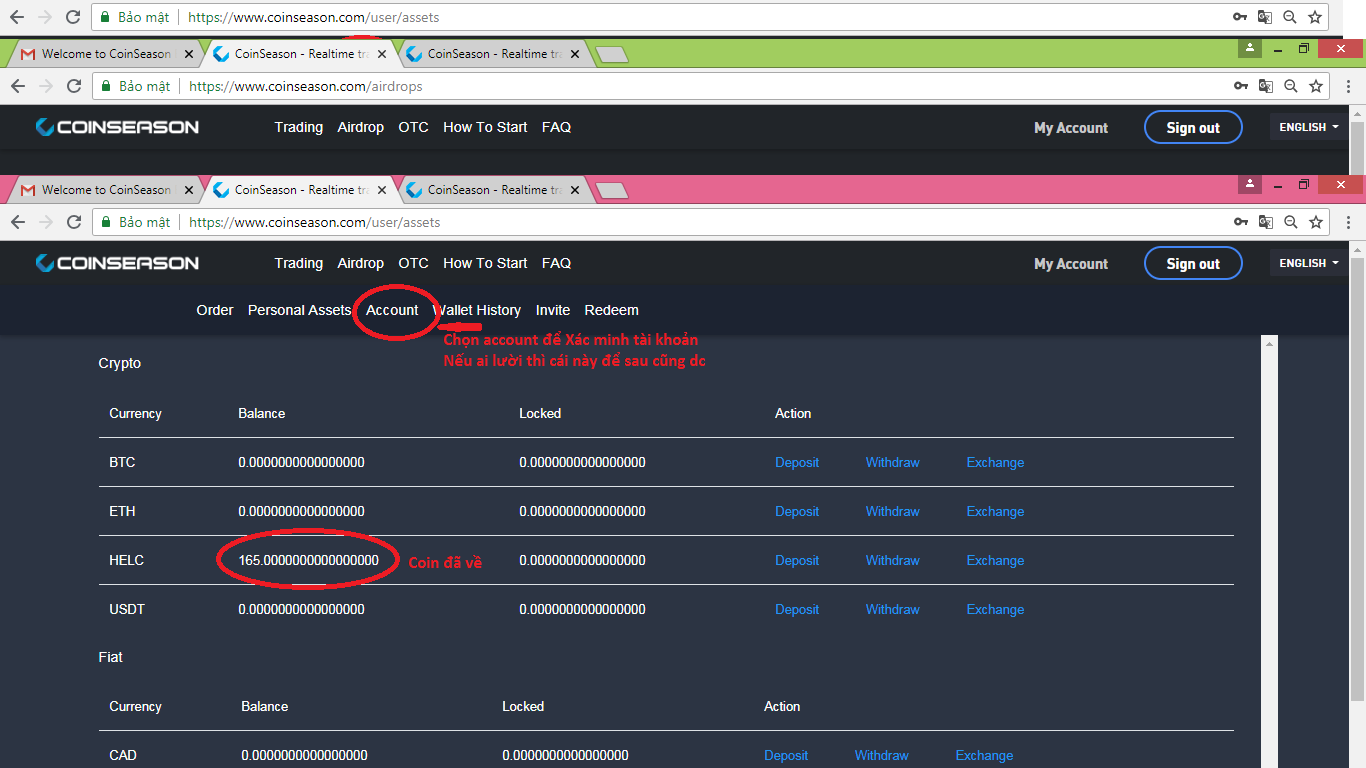
Task: Open the Account sub-menu item
Action: [x=392, y=310]
